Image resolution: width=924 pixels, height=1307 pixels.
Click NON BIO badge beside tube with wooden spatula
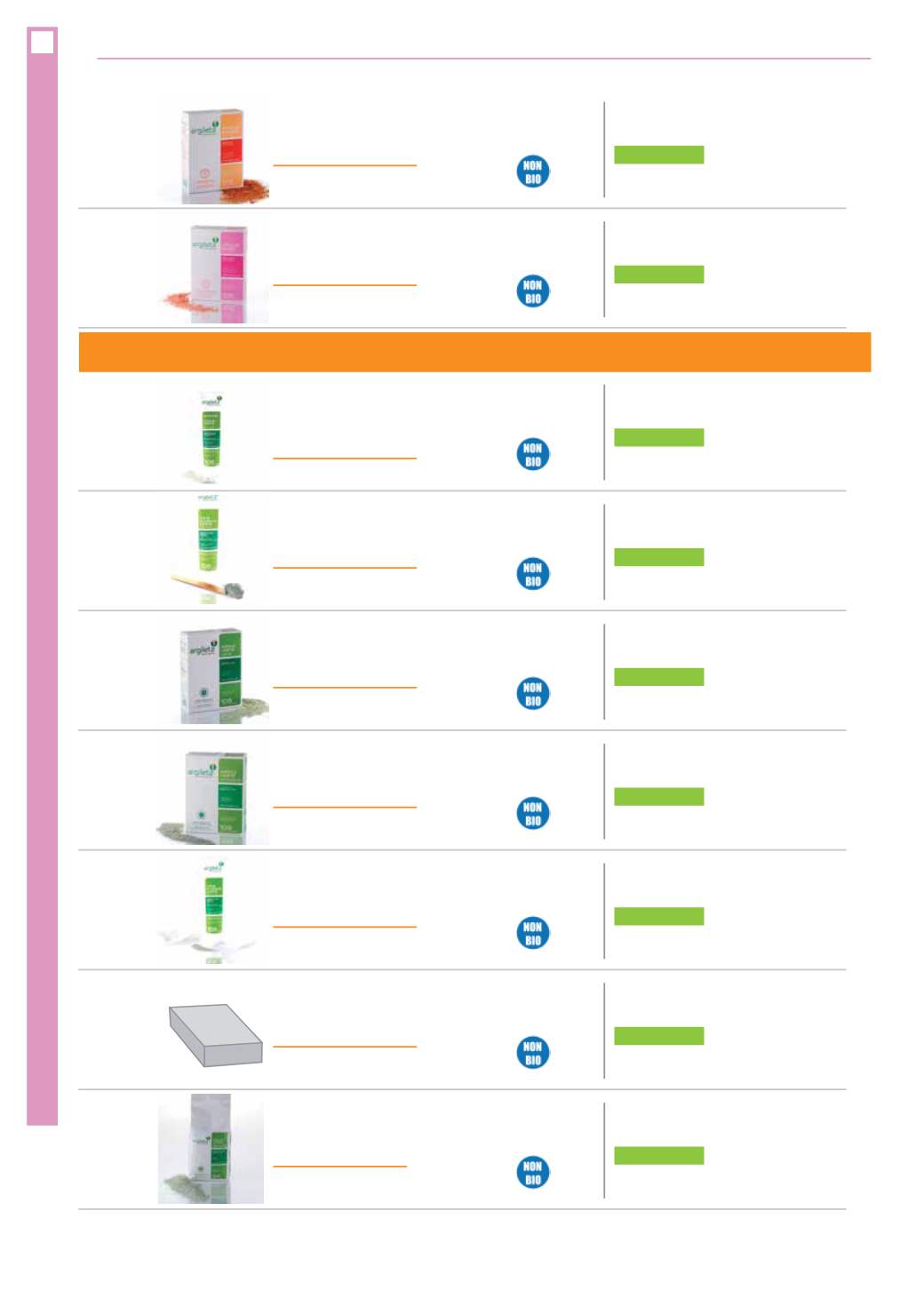tap(533, 574)
